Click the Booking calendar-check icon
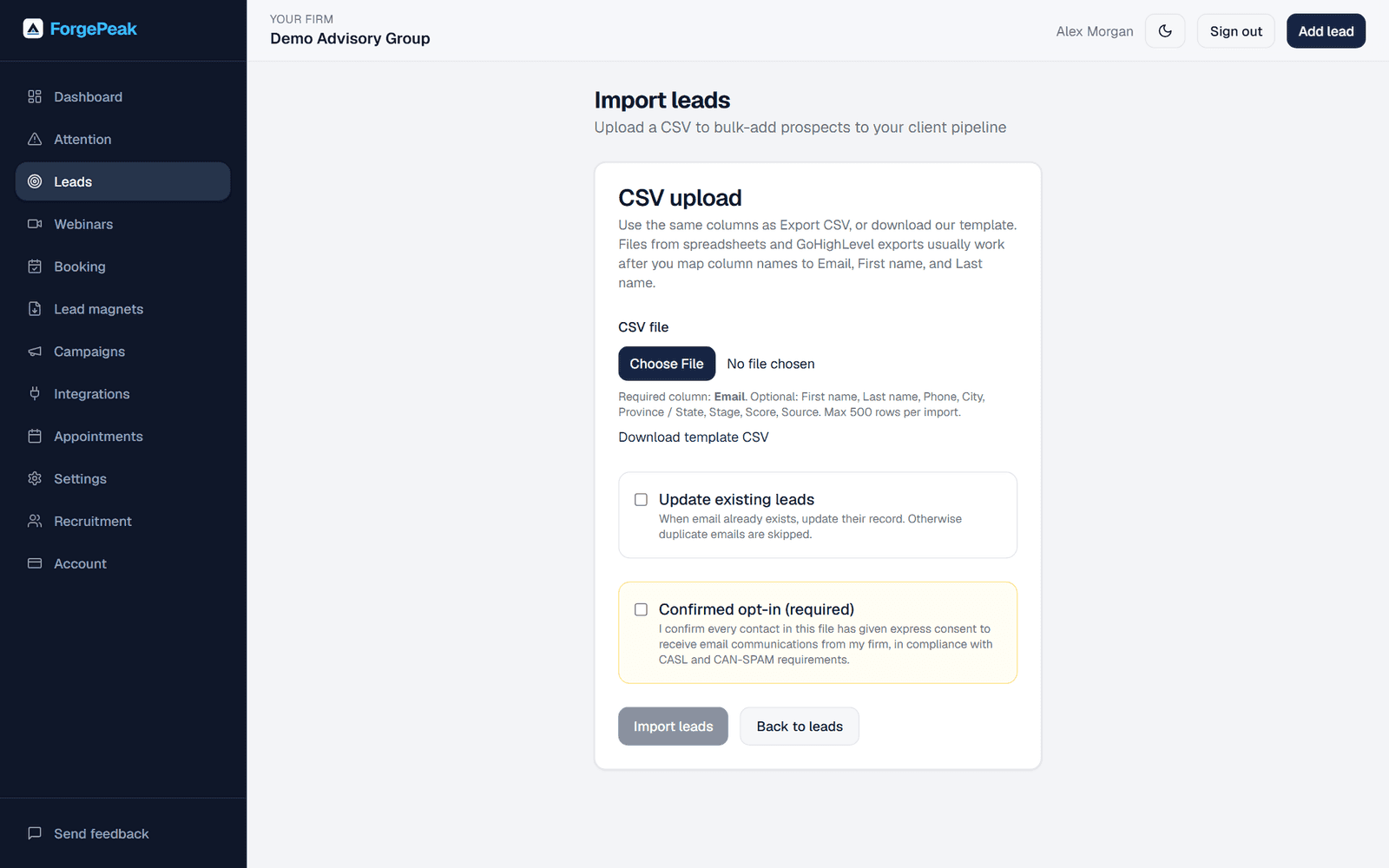 coord(35,266)
